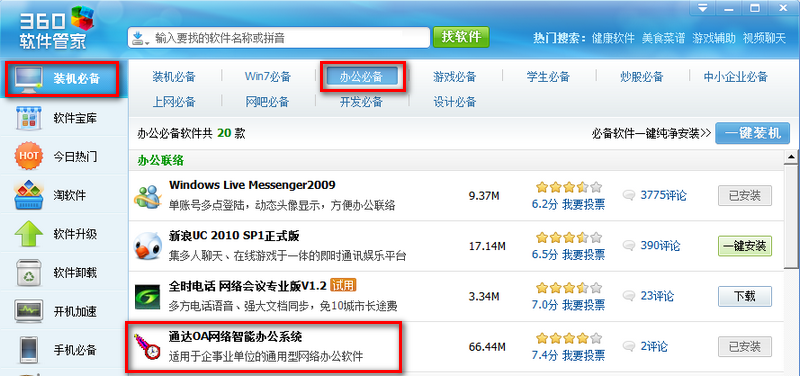Switch to the 开发必备 tab

pyautogui.click(x=361, y=102)
